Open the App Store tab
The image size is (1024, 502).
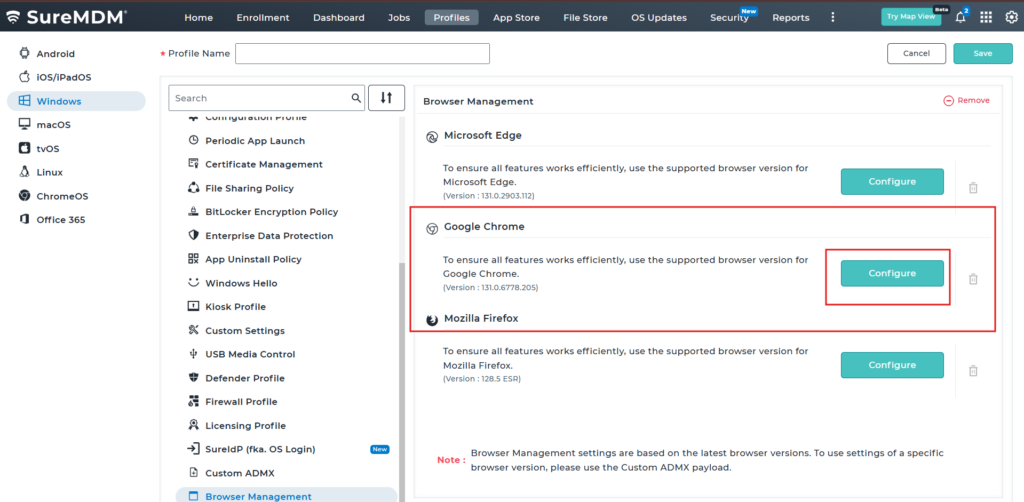tap(516, 18)
